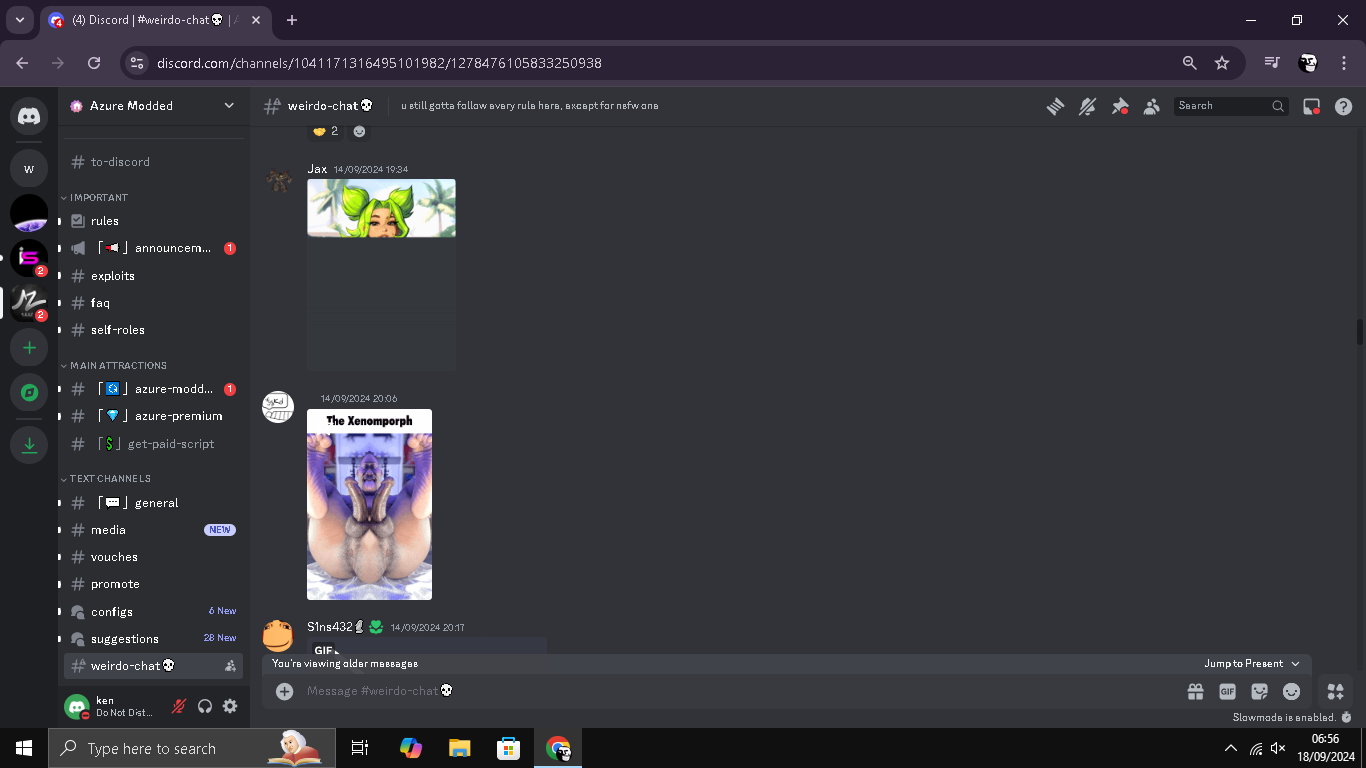The image size is (1366, 768).
Task: View site information icon in address bar
Action: click(137, 63)
